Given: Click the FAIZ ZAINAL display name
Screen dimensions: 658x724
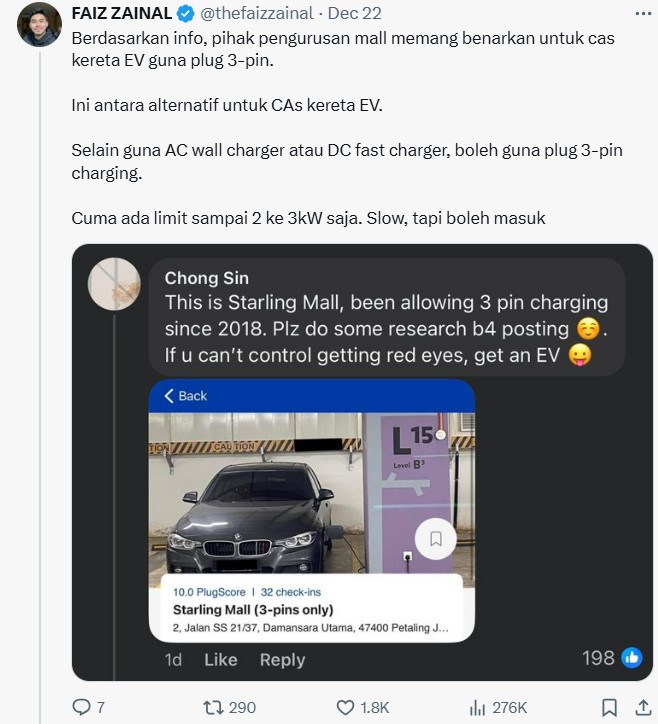Looking at the screenshot, I should 122,14.
